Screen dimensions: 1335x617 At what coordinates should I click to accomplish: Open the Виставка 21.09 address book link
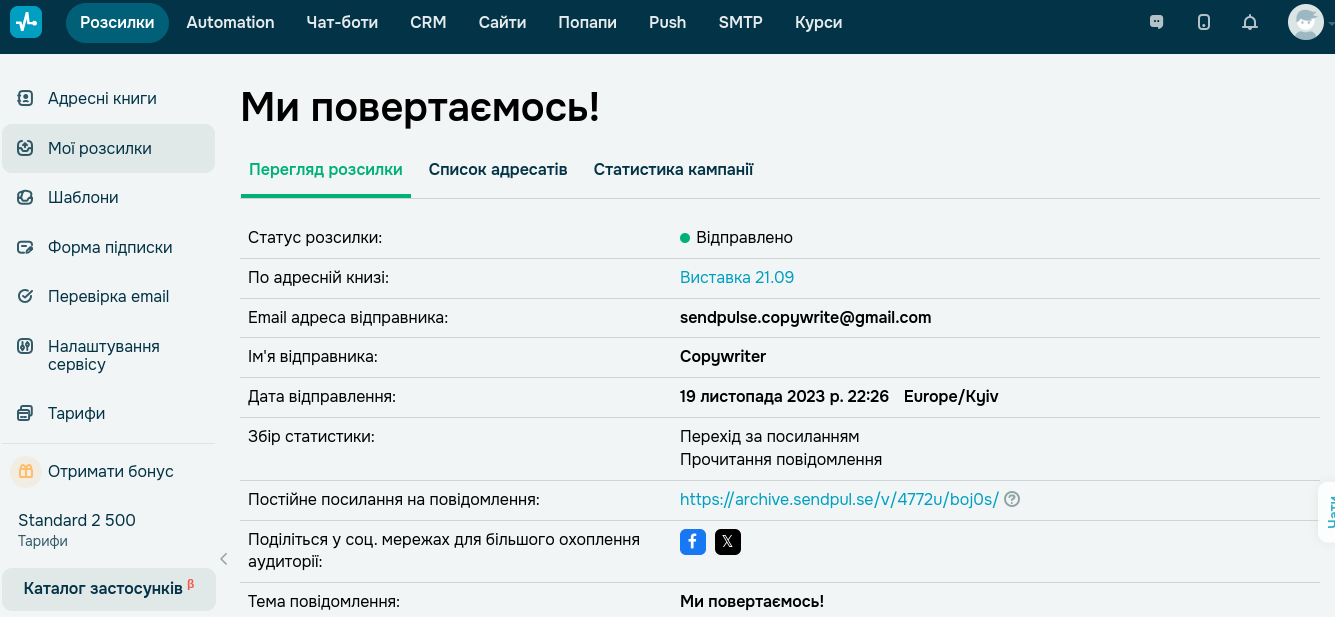coord(737,277)
